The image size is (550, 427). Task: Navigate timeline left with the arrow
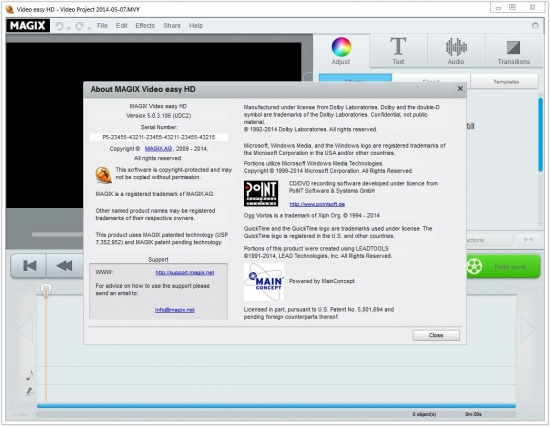click(x=26, y=329)
